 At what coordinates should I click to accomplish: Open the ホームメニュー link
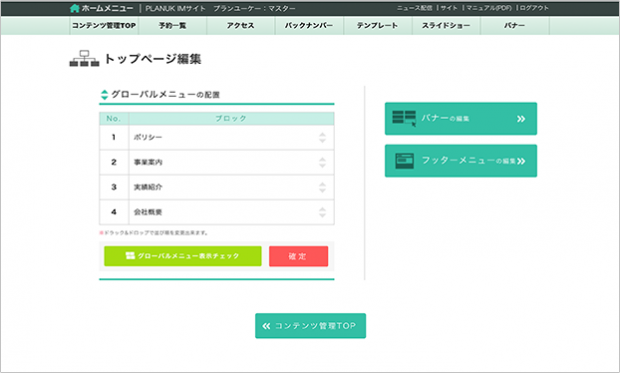[x=107, y=8]
